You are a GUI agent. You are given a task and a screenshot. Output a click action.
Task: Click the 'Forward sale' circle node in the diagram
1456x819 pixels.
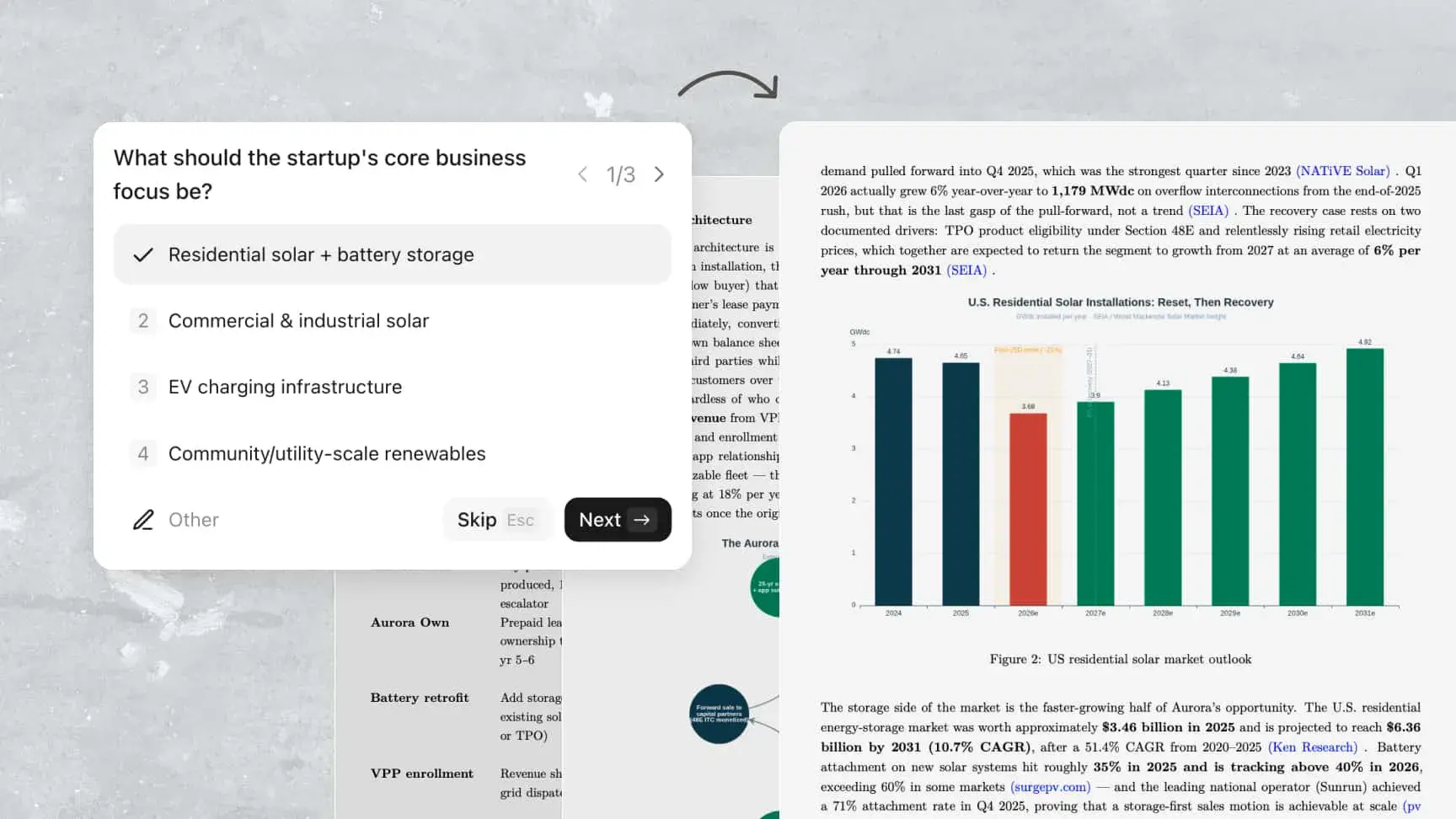point(719,714)
